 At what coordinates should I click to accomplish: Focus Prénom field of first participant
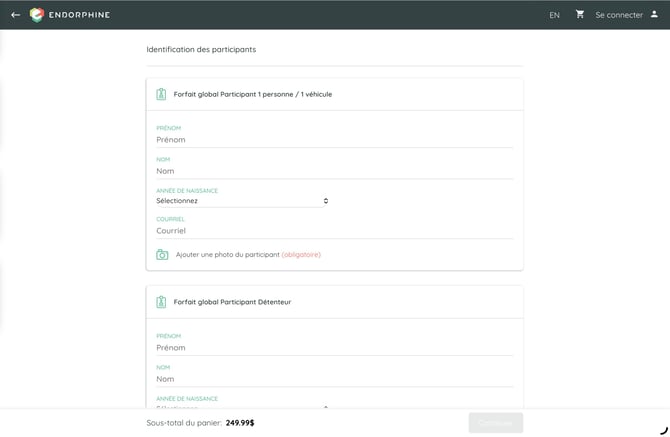(335, 140)
